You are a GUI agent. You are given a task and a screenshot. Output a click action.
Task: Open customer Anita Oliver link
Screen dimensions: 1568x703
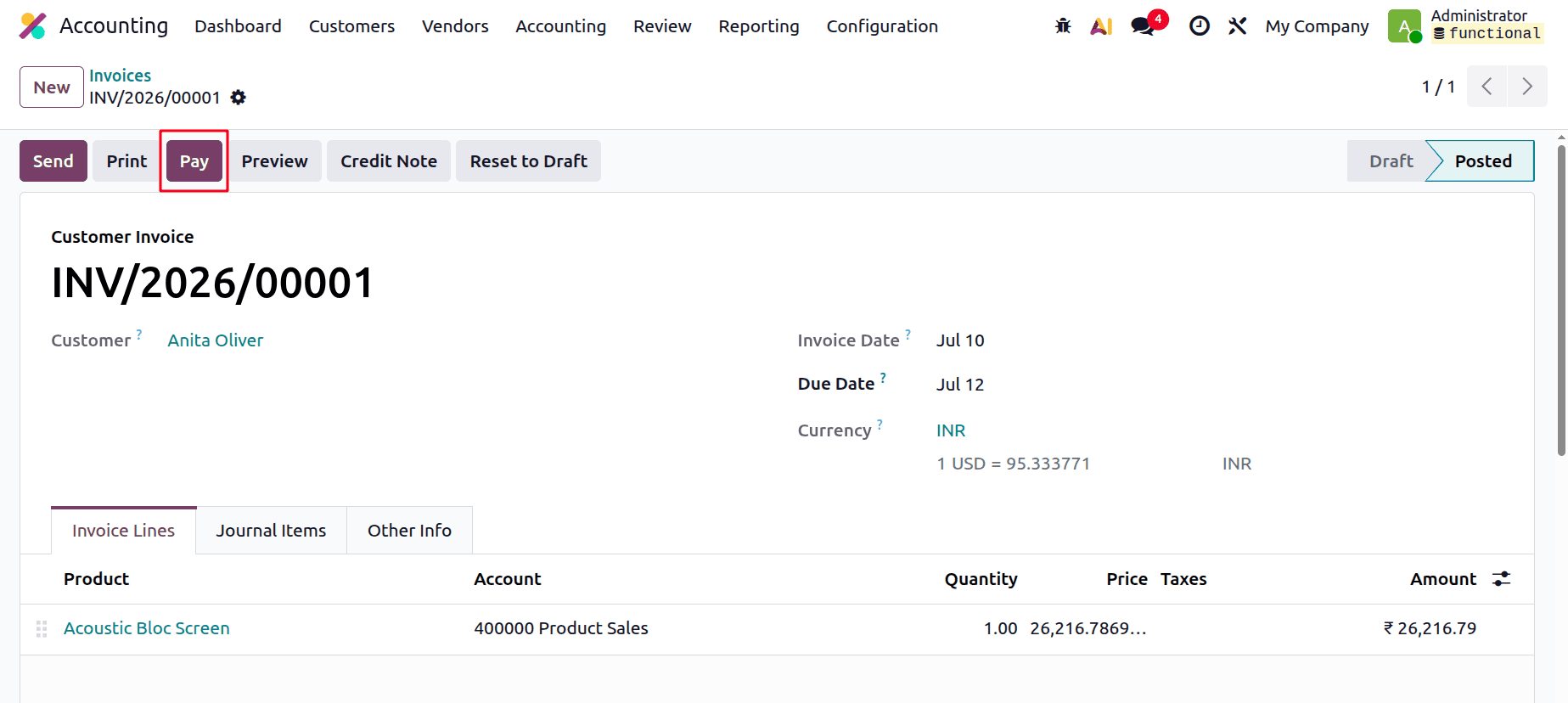point(216,340)
